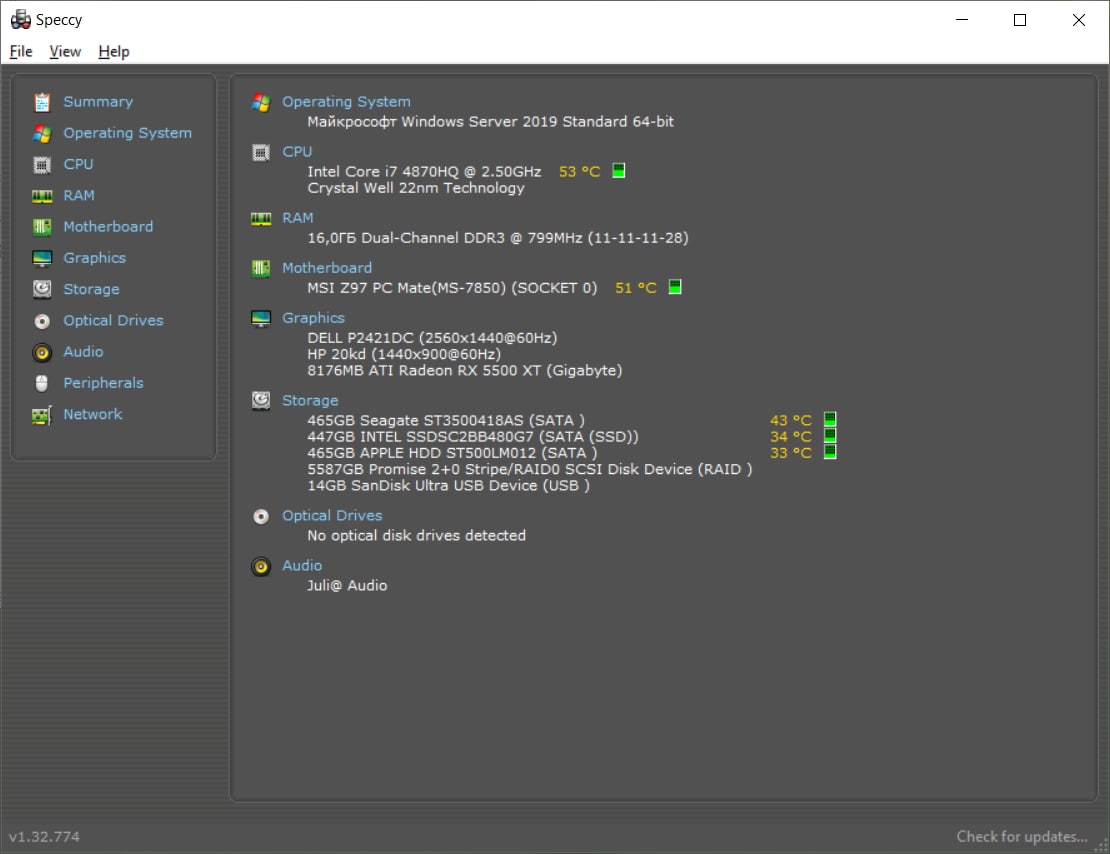The height and width of the screenshot is (854, 1110).
Task: Click the Storage heading link in main panel
Action: (x=310, y=401)
